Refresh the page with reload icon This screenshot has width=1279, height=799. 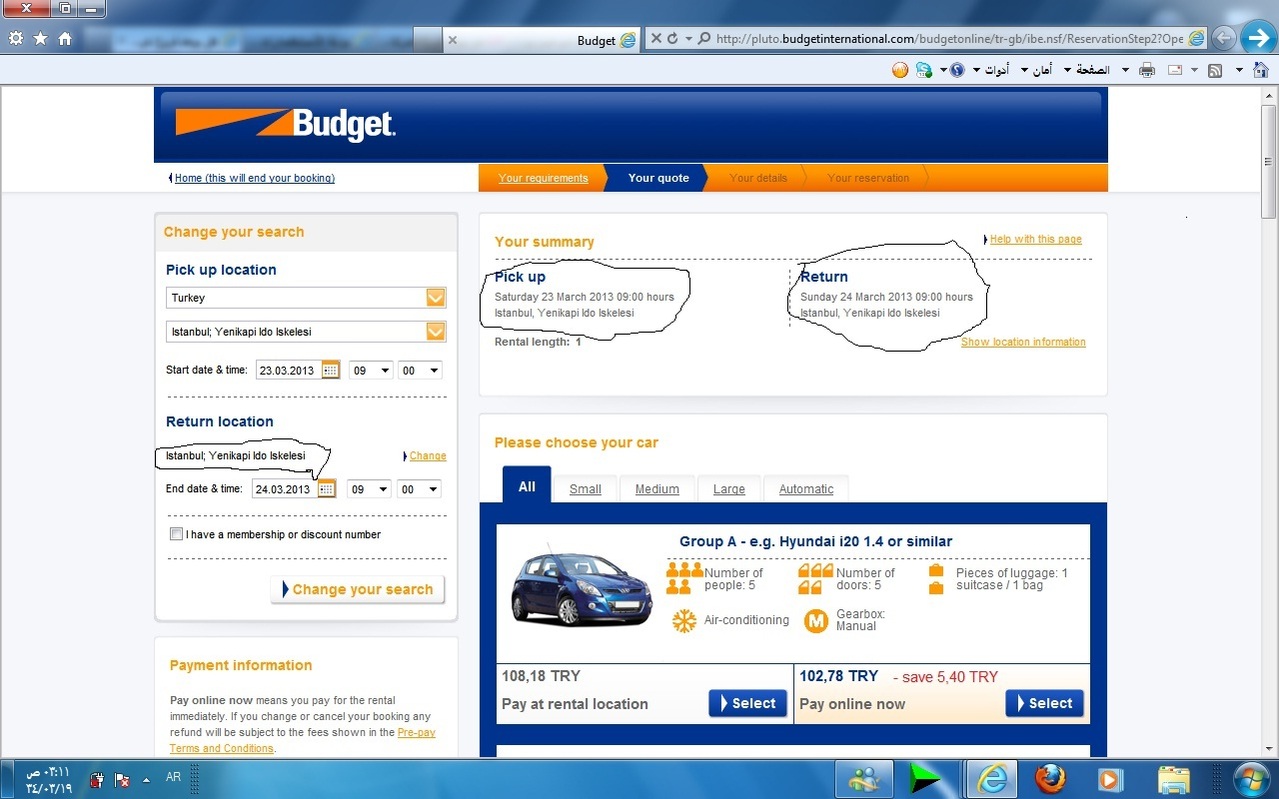click(673, 39)
